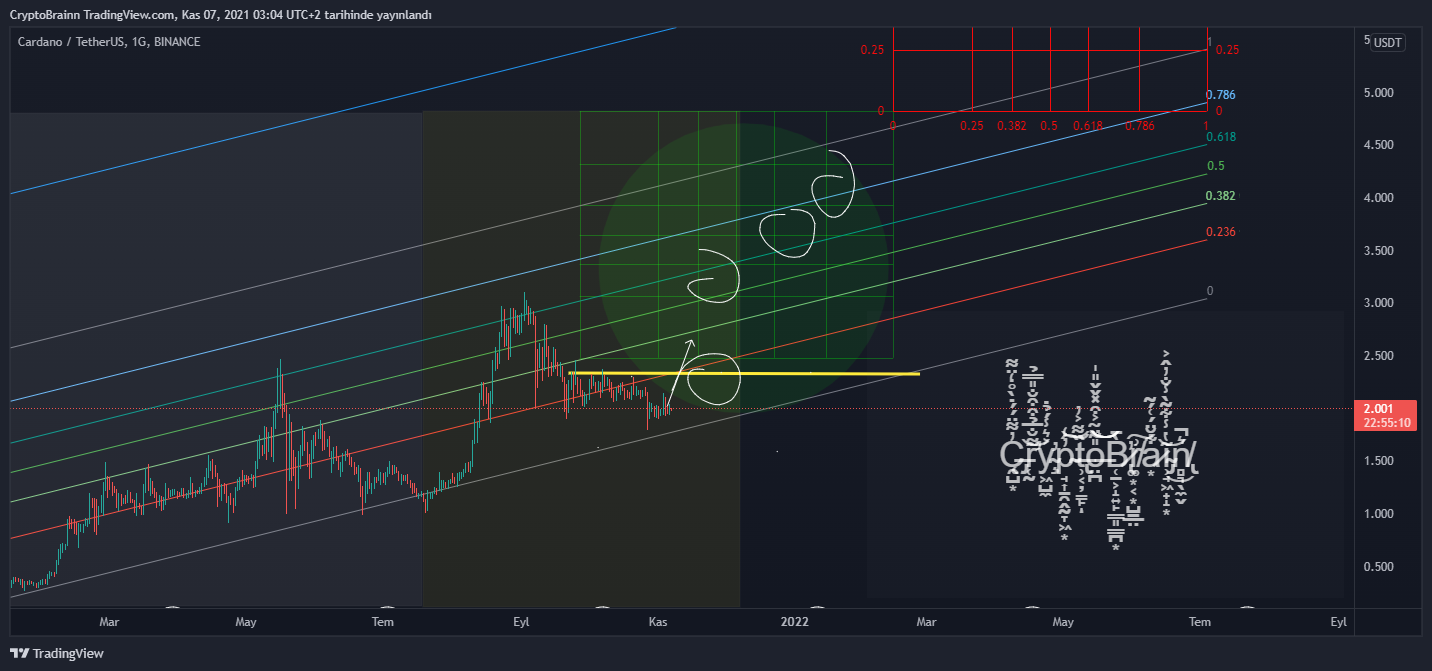Select the green 0.5 channel level label
The width and height of the screenshot is (1432, 671).
click(1216, 166)
